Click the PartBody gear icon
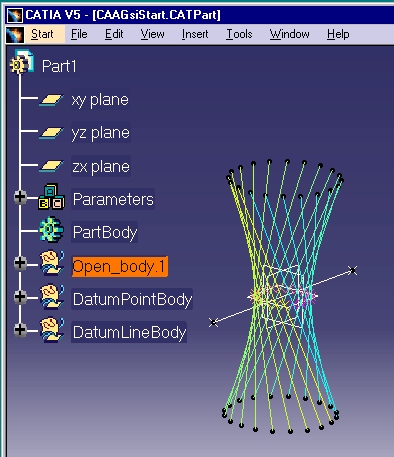The image size is (394, 457). click(51, 229)
